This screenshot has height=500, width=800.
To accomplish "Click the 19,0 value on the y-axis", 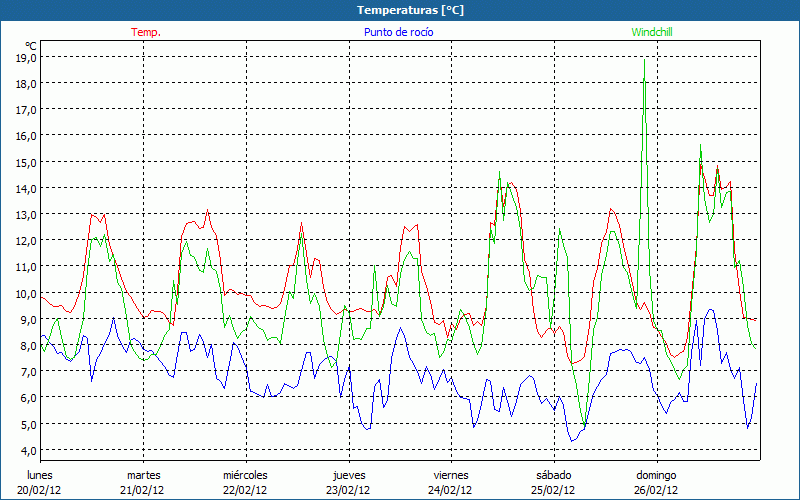I will [x=27, y=58].
